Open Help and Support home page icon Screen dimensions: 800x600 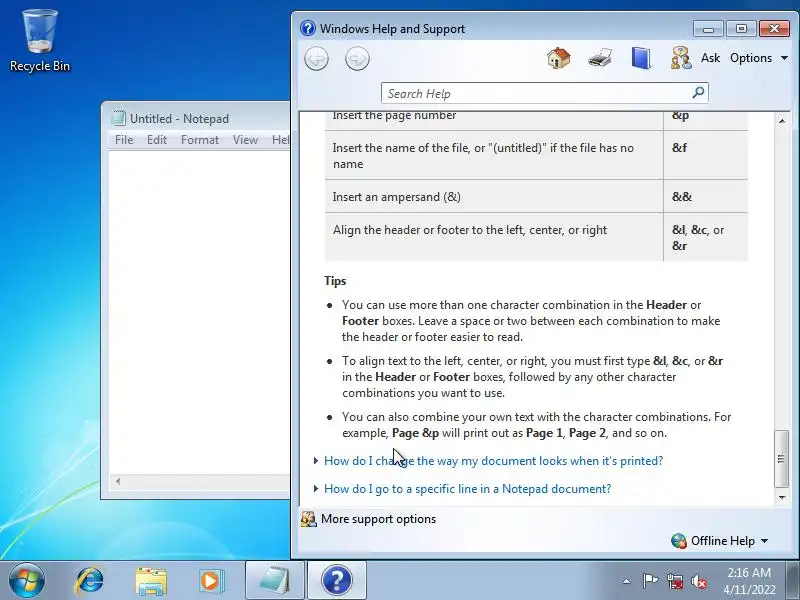559,58
